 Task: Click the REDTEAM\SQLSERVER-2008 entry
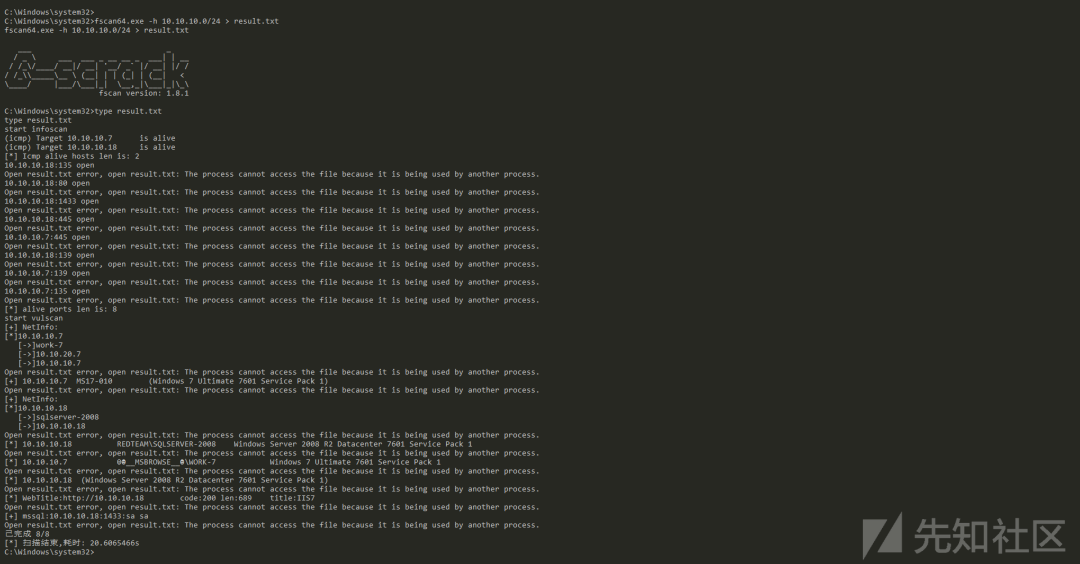[166, 444]
